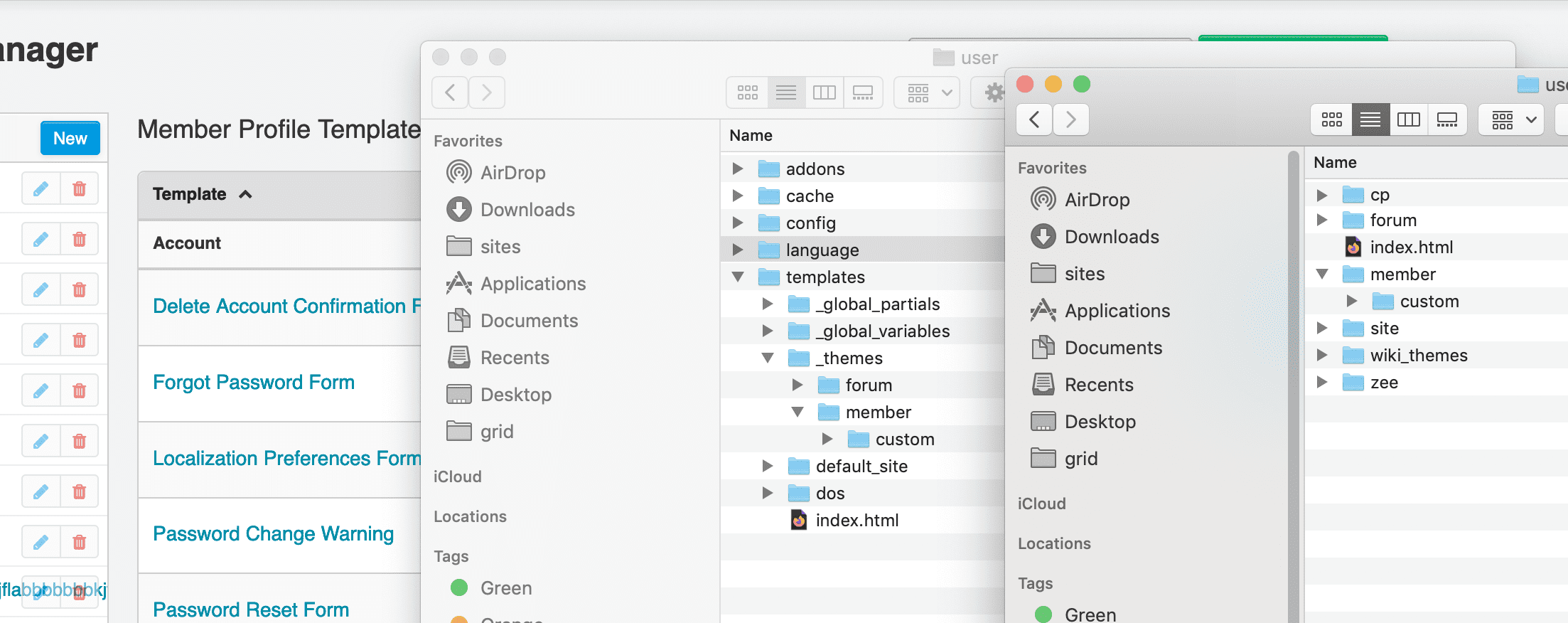The height and width of the screenshot is (623, 1568).
Task: Switch front Finder window to column view
Action: [x=1408, y=119]
